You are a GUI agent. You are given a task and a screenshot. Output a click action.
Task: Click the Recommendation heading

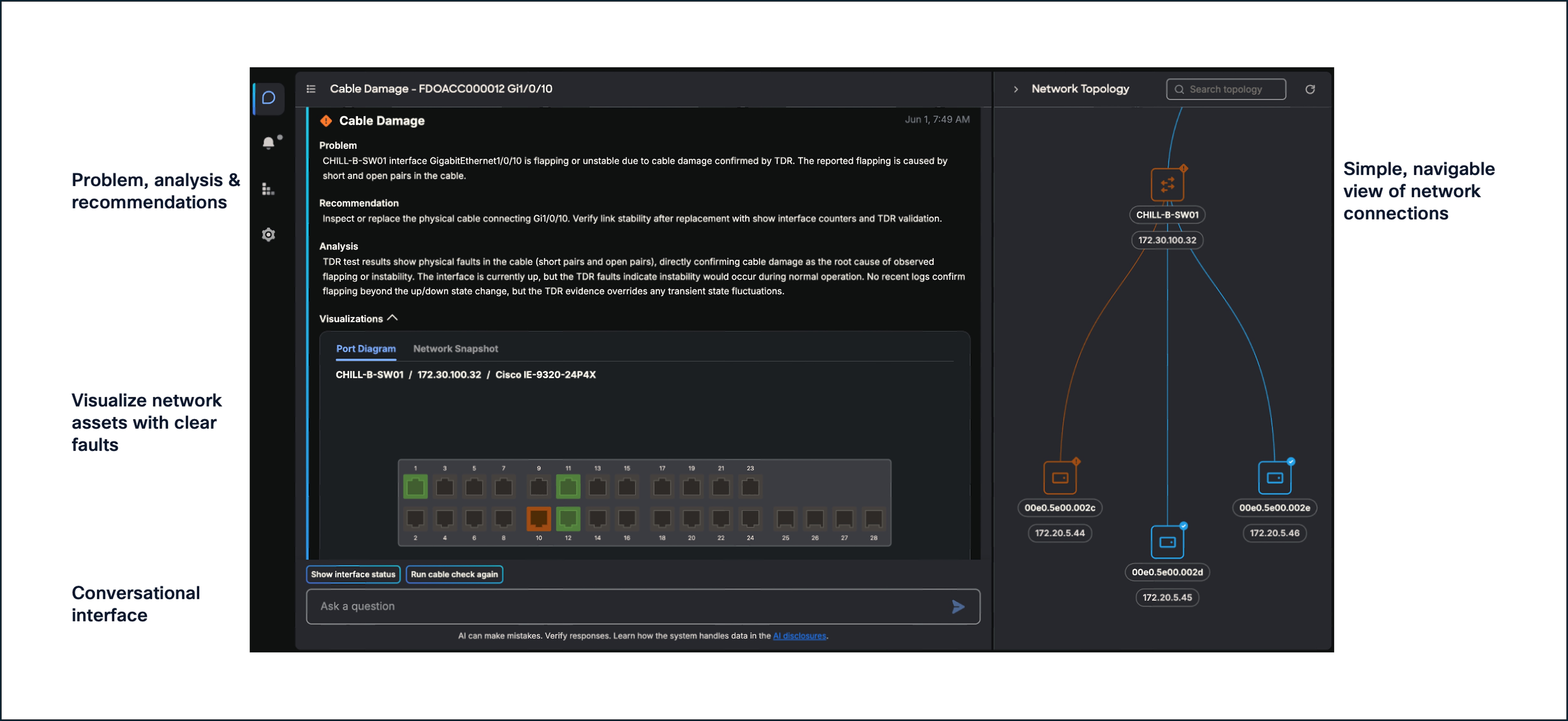click(358, 203)
